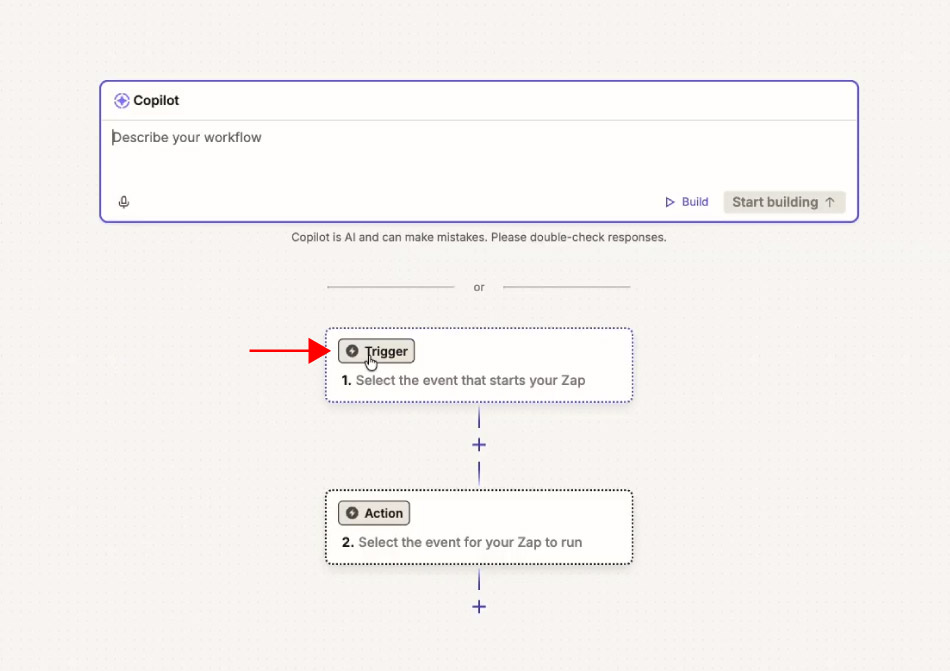This screenshot has width=950, height=671.
Task: Open the Action step card
Action: tap(479, 527)
